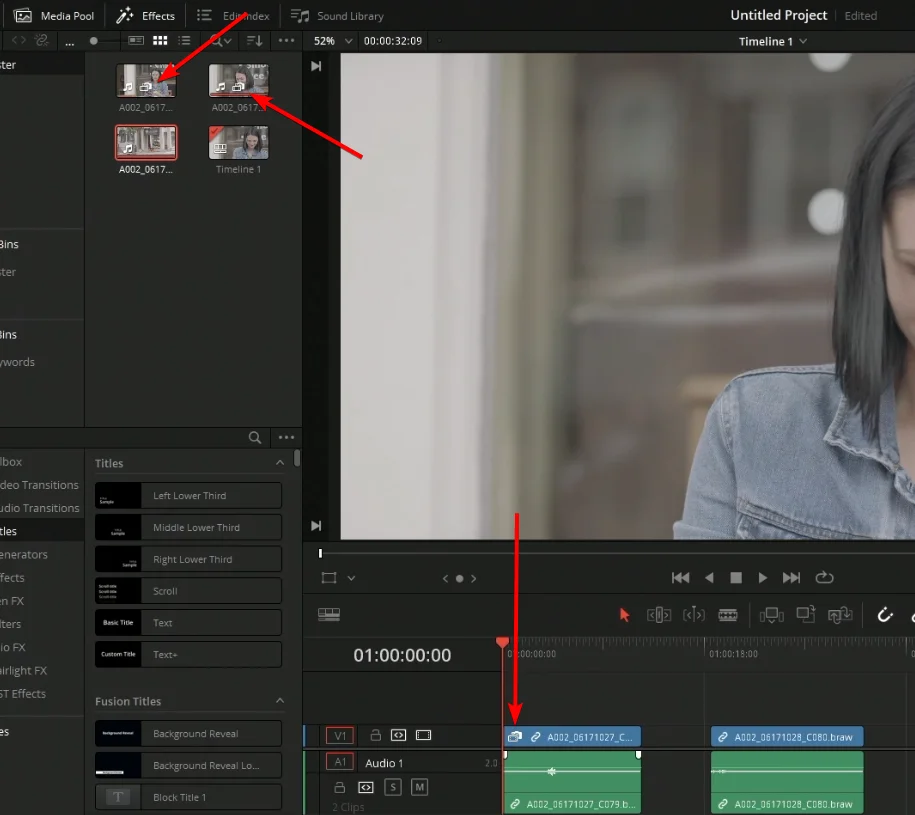Open the Edit Index panel

tap(233, 16)
